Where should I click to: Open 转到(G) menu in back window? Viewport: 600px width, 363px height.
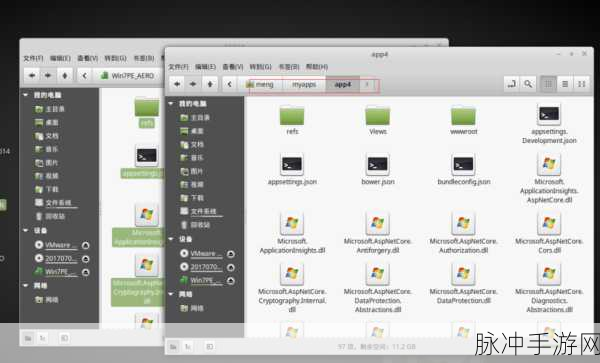(115, 58)
